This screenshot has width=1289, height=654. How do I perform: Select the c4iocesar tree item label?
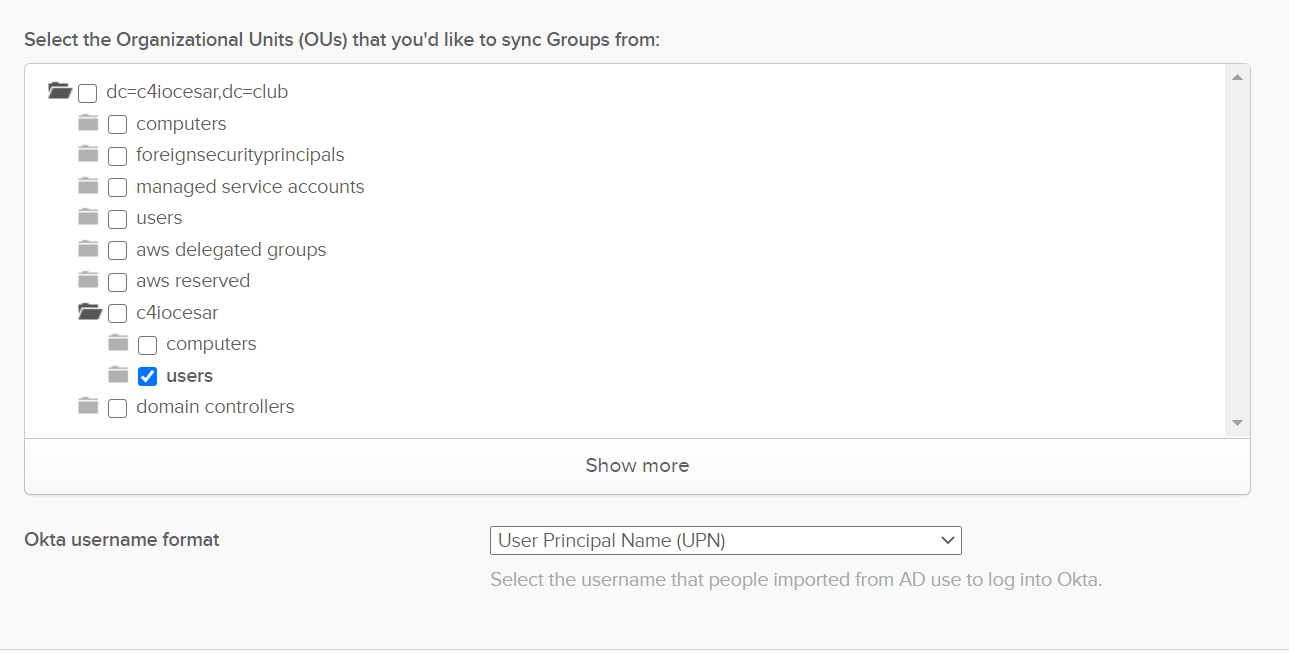click(177, 313)
